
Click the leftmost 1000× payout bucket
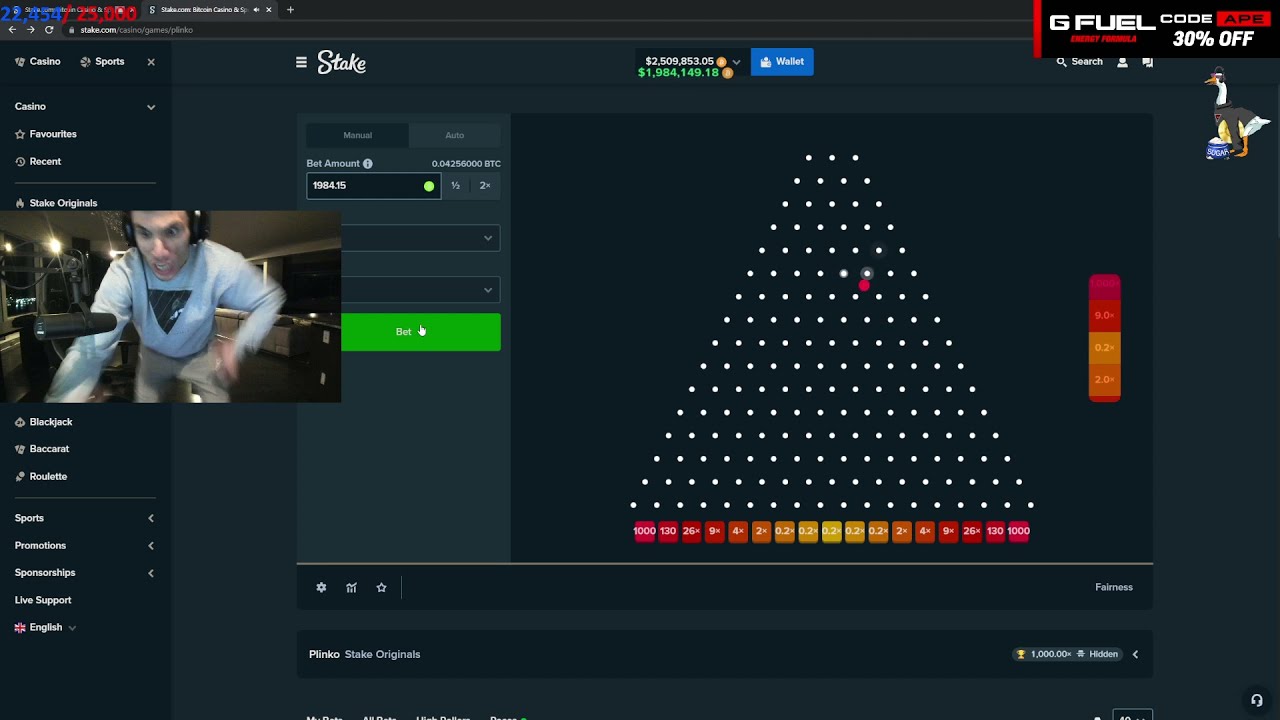point(645,532)
